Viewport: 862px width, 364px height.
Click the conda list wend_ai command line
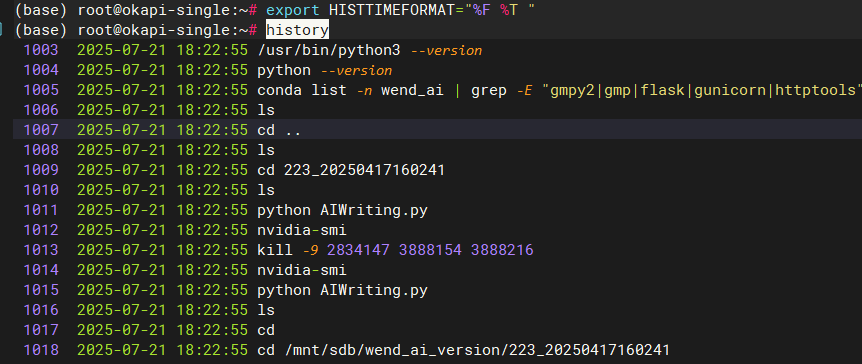pyautogui.click(x=559, y=90)
